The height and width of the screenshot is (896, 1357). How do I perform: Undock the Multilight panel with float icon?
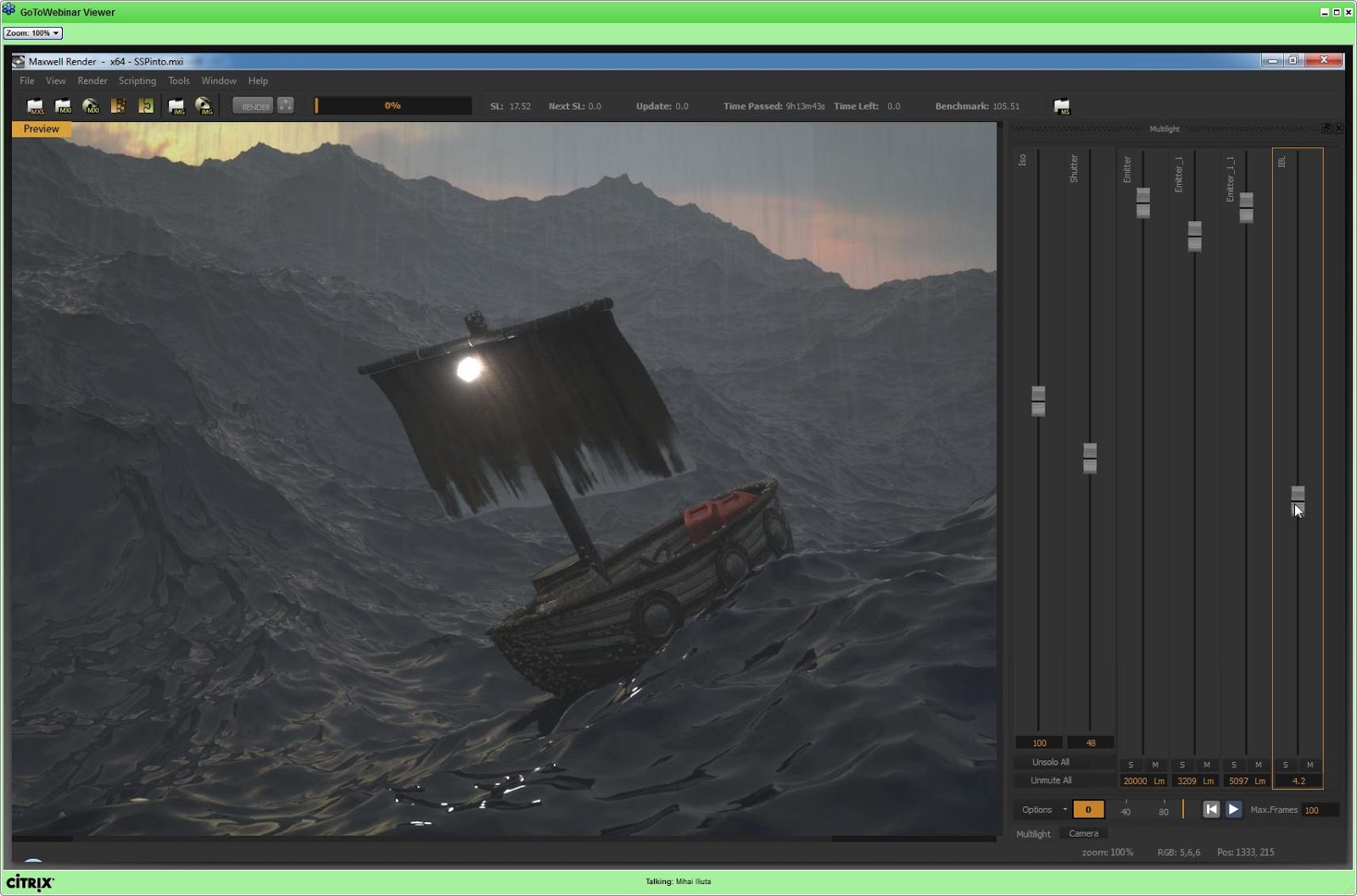[x=1326, y=129]
